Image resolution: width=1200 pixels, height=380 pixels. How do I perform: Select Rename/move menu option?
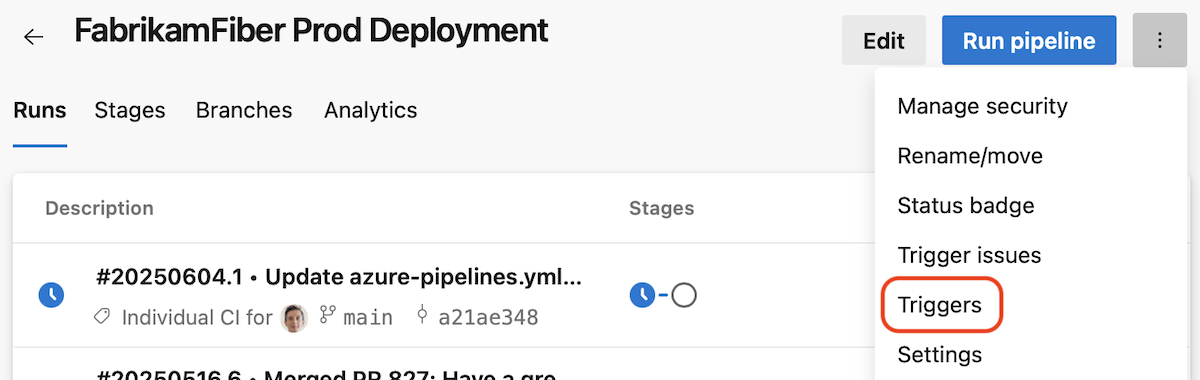[x=970, y=156]
